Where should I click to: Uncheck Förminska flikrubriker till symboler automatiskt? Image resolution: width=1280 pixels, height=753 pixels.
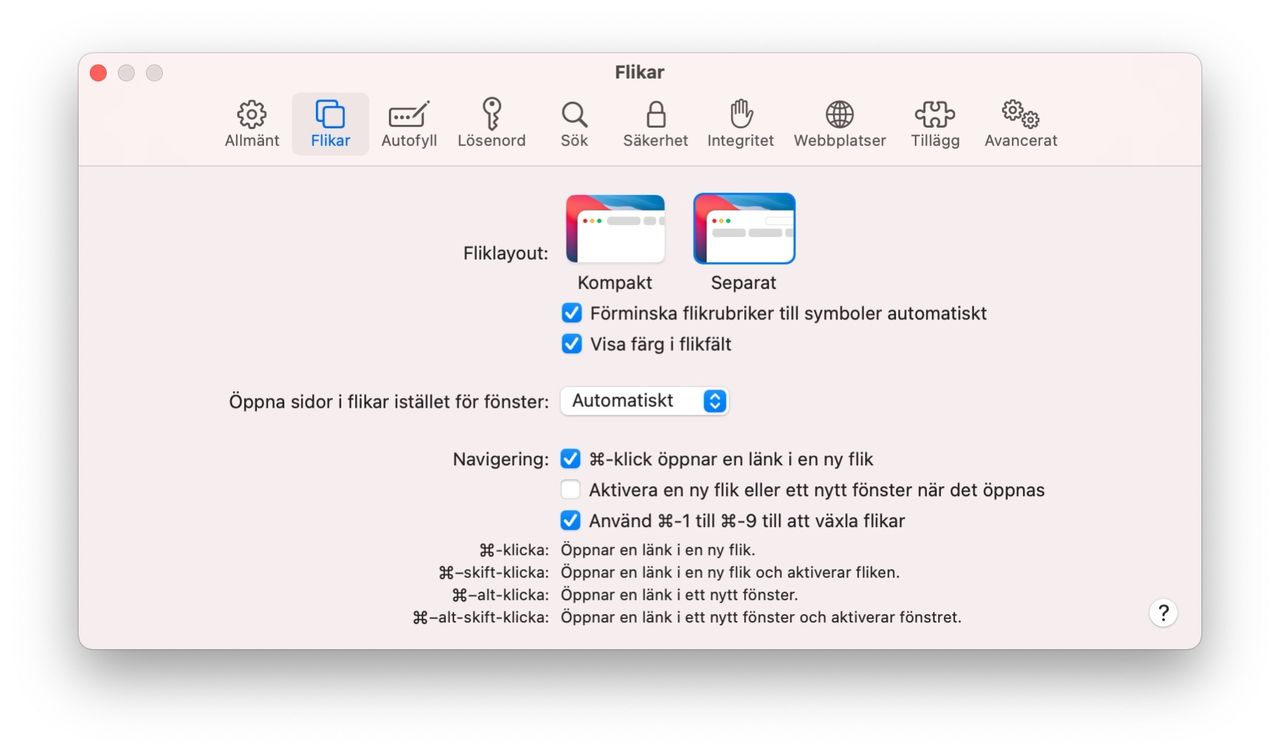click(x=572, y=313)
